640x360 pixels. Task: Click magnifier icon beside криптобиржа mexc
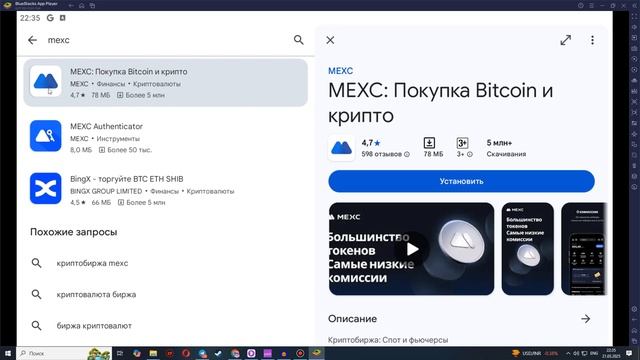(x=36, y=263)
